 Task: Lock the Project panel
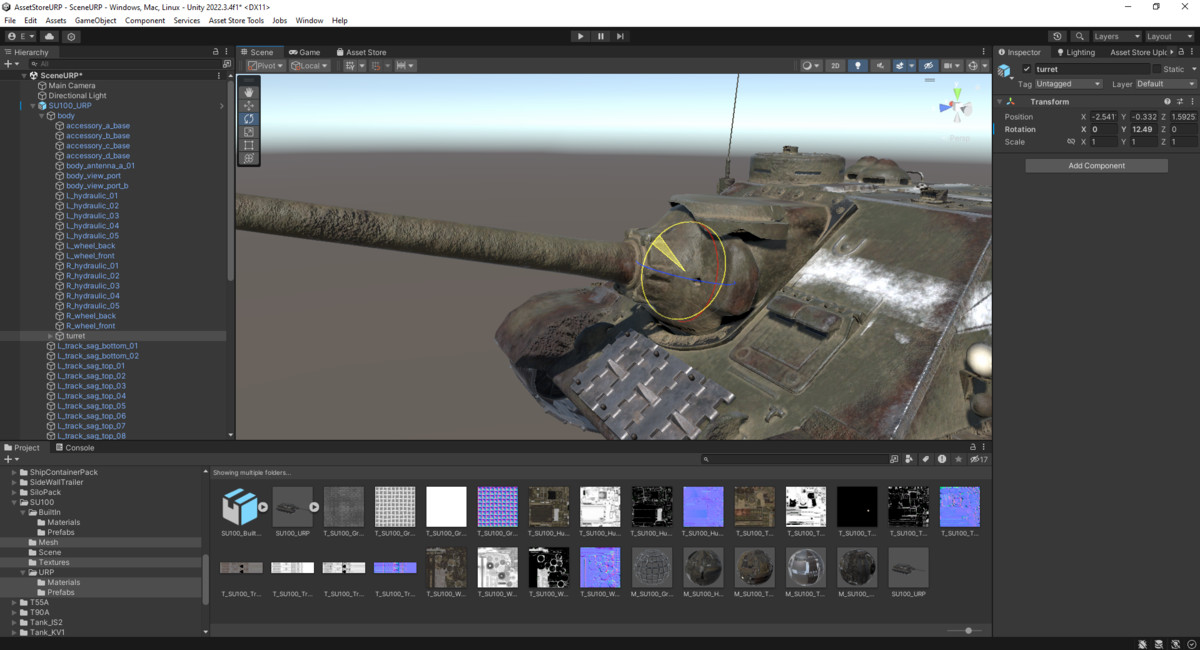coord(973,448)
